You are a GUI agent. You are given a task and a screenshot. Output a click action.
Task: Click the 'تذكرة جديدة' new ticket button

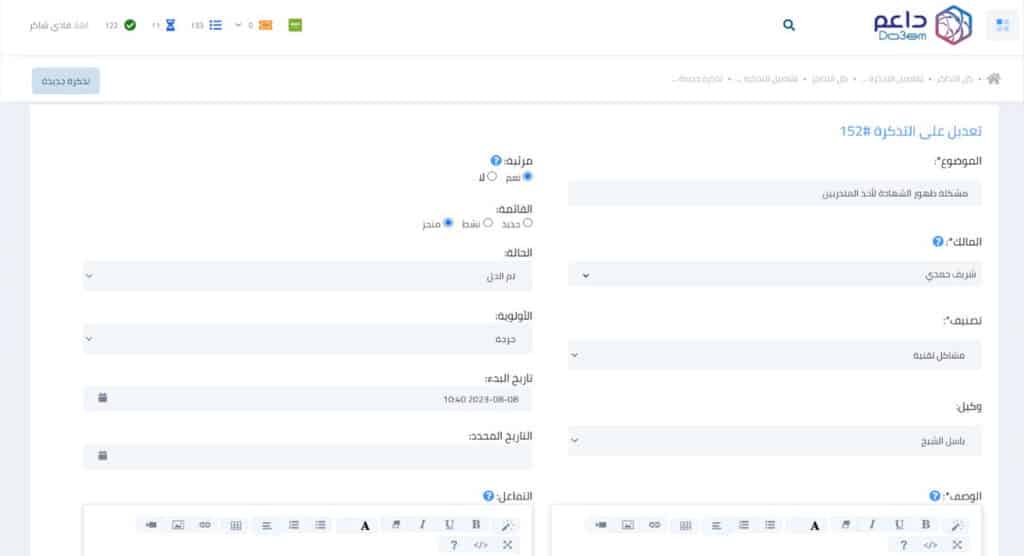66,81
